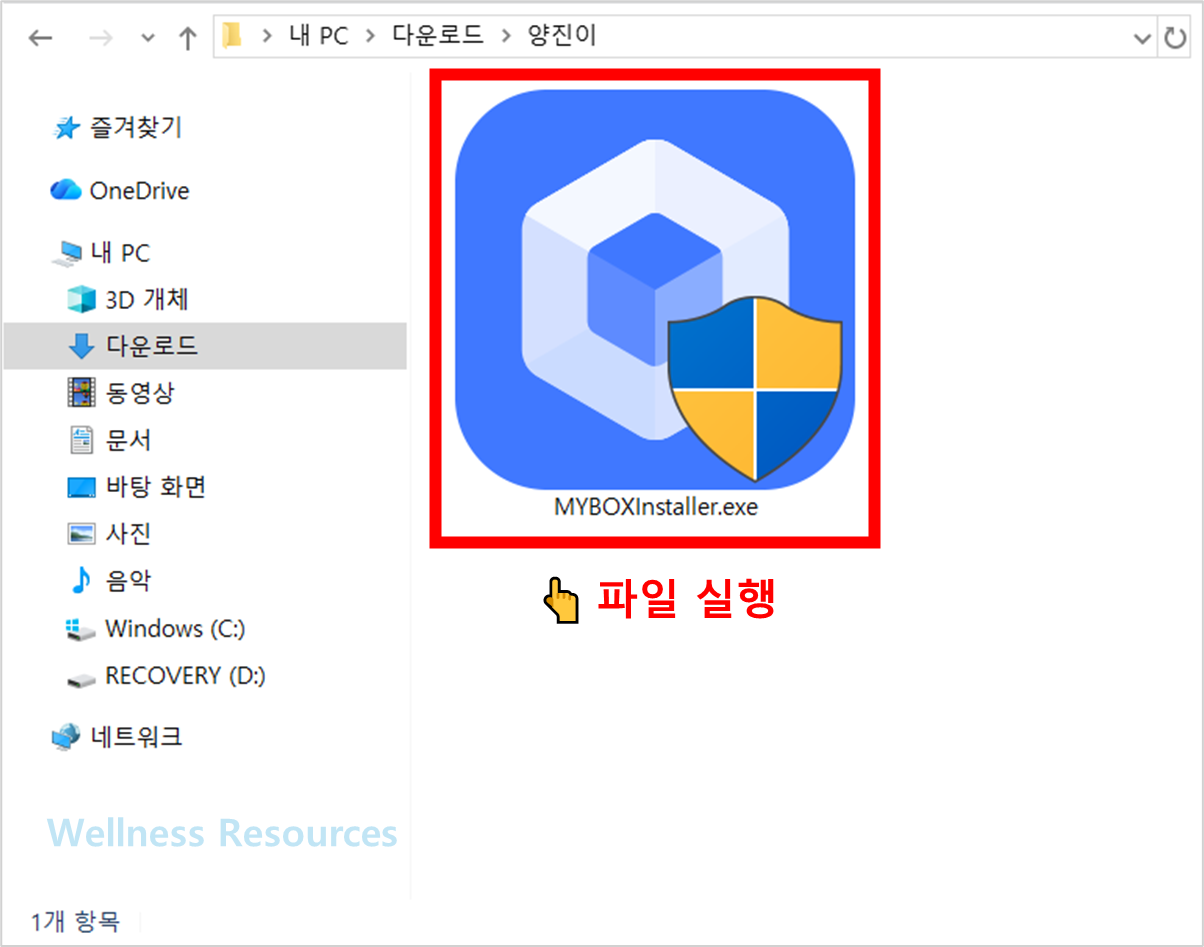Select 양진이 in the address breadcrumb
Image resolution: width=1204 pixels, height=947 pixels.
[561, 37]
